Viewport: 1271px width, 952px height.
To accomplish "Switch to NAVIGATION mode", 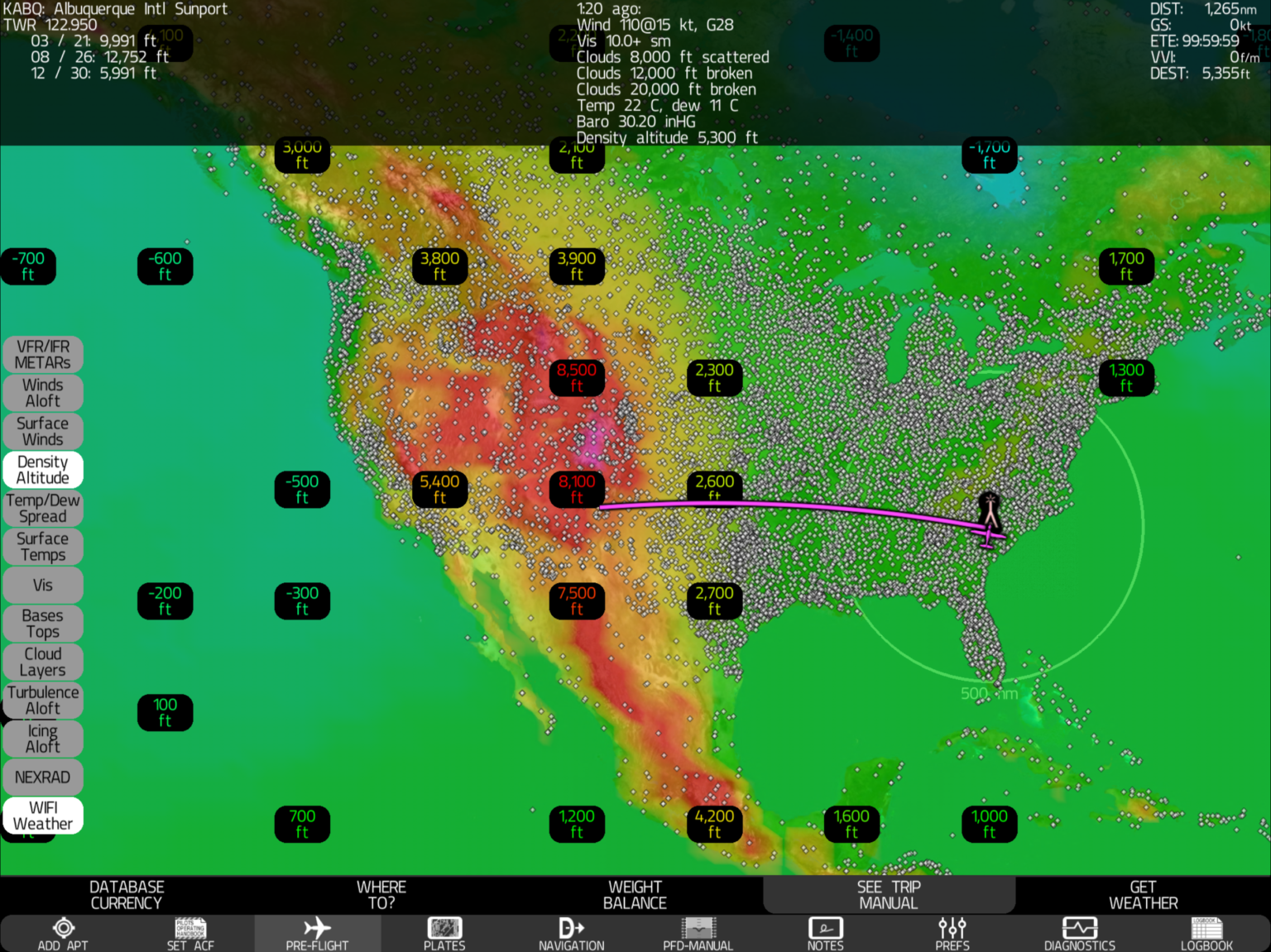I will [571, 932].
